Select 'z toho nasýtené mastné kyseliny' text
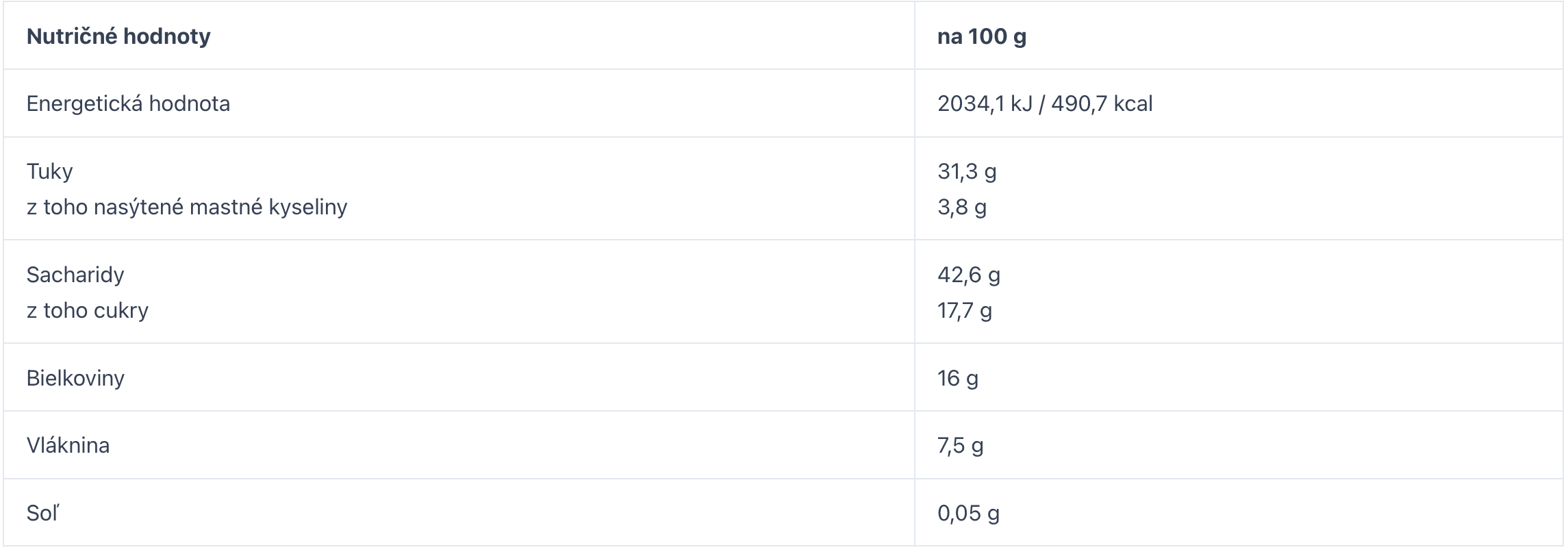 pyautogui.click(x=187, y=207)
